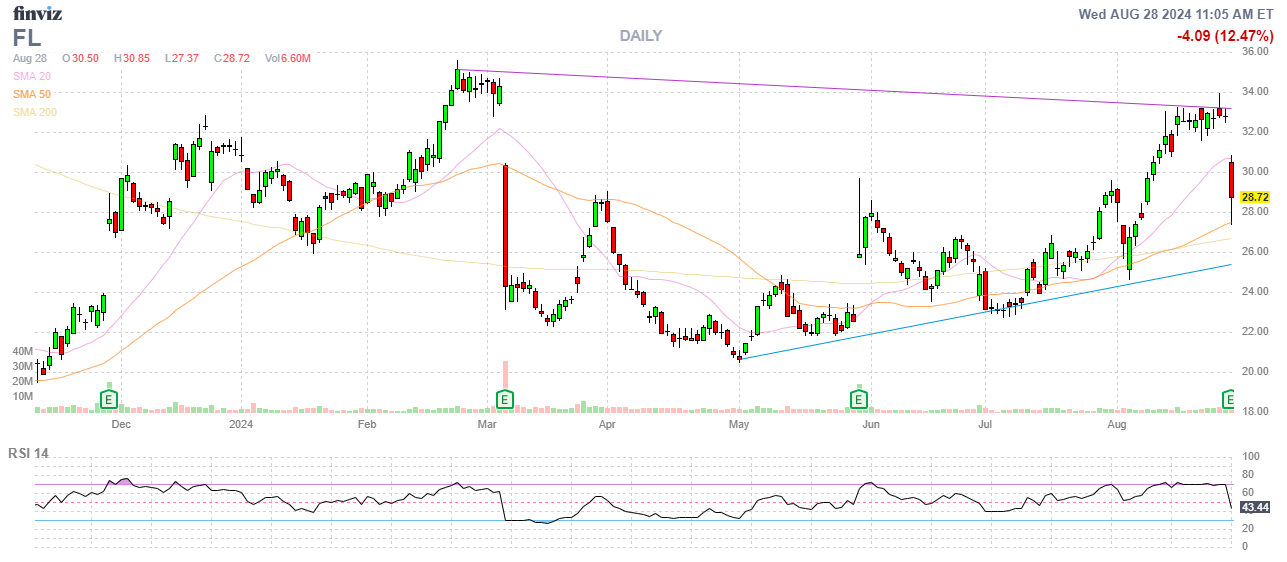Viewport: 1287px width, 562px height.
Task: Click the earnings E marker near end of May
Action: [858, 400]
